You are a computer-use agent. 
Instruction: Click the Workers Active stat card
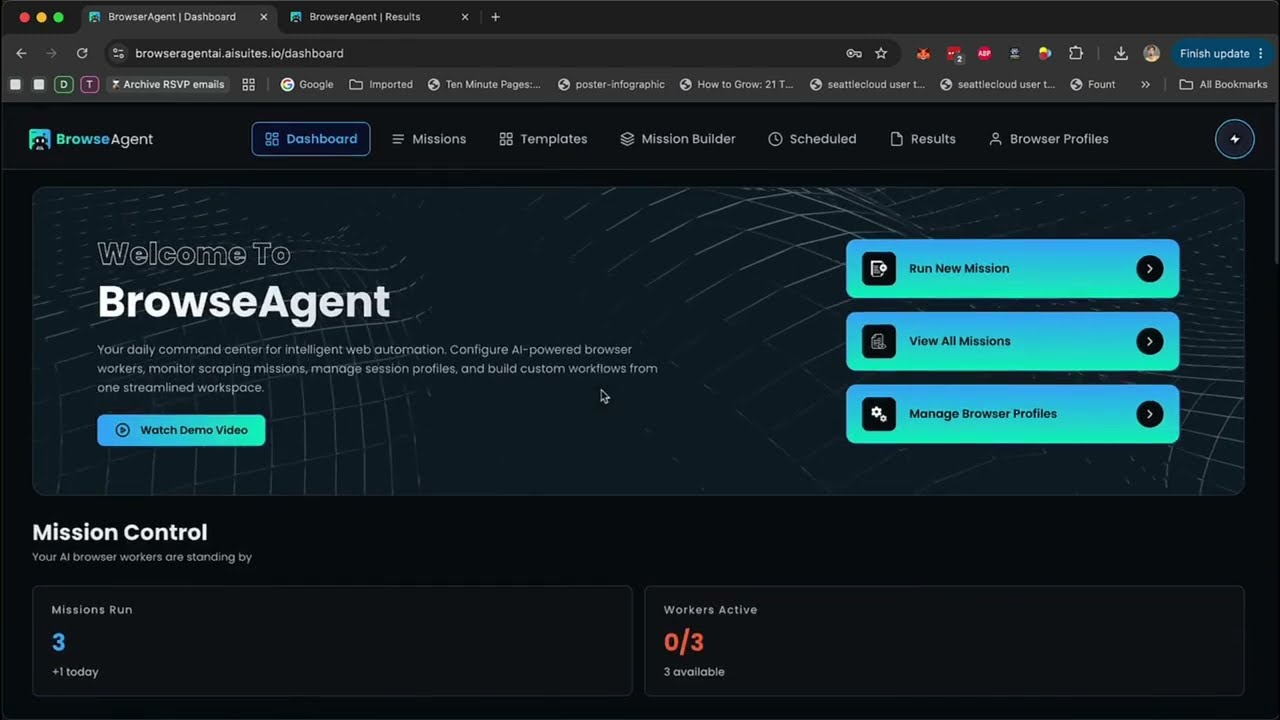pyautogui.click(x=944, y=641)
